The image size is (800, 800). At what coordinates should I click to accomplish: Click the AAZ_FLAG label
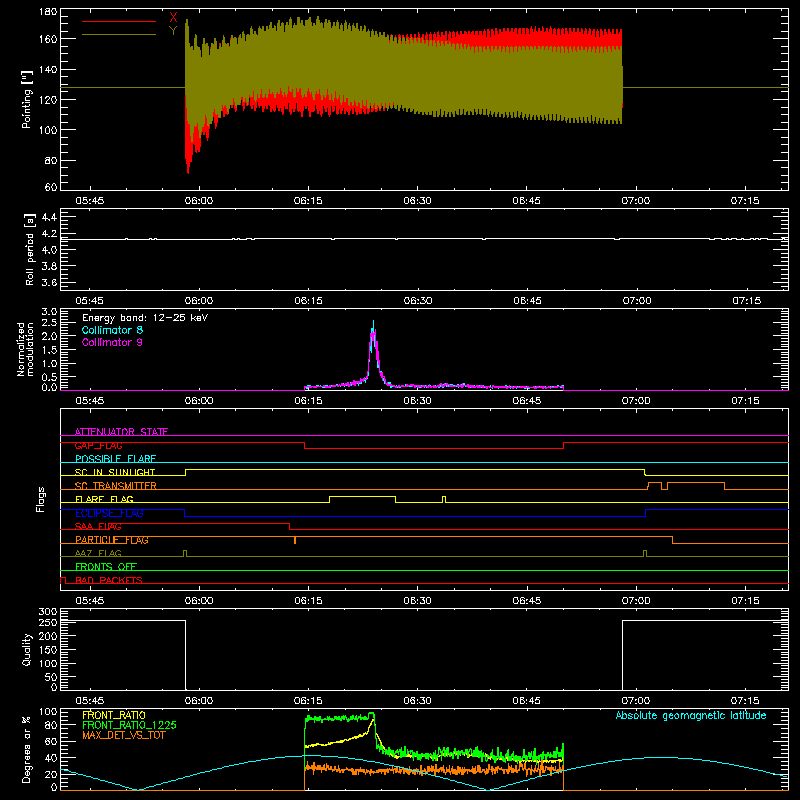pos(98,553)
